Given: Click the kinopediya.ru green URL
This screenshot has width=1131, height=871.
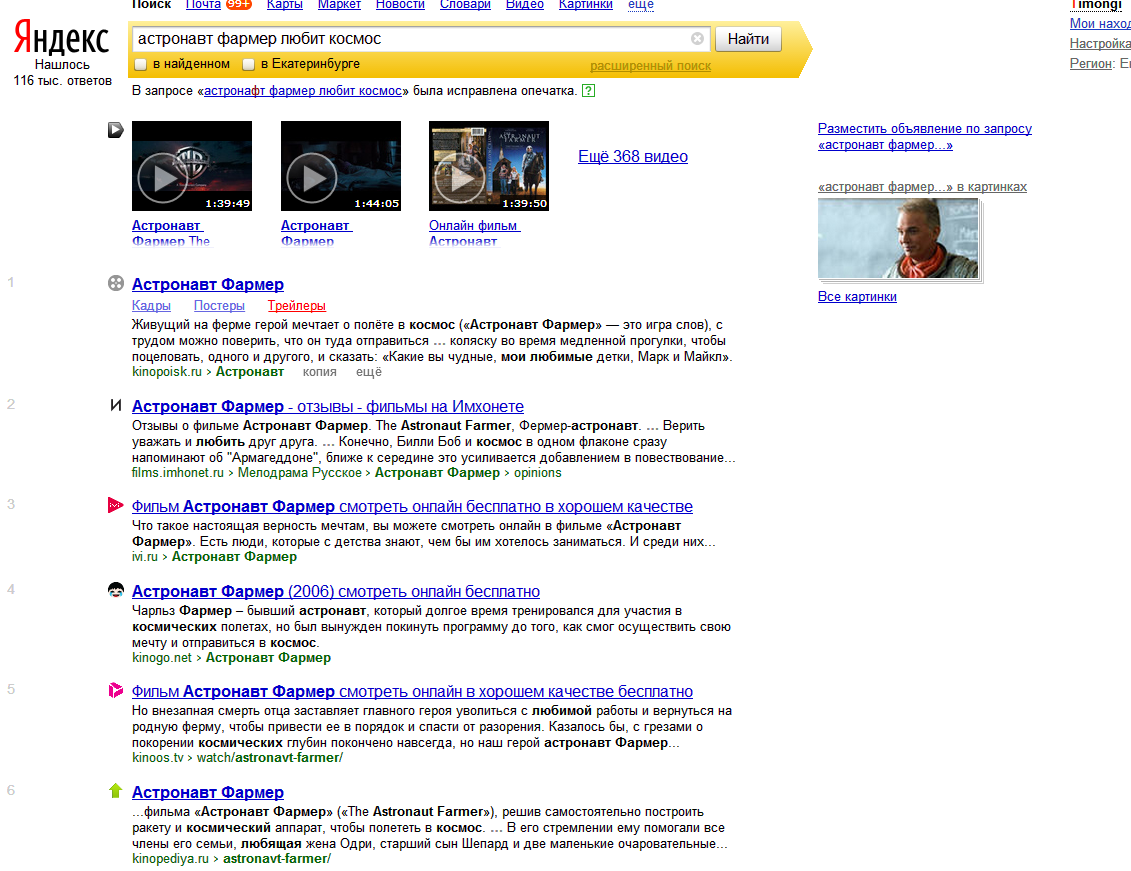Looking at the screenshot, I should (170, 859).
